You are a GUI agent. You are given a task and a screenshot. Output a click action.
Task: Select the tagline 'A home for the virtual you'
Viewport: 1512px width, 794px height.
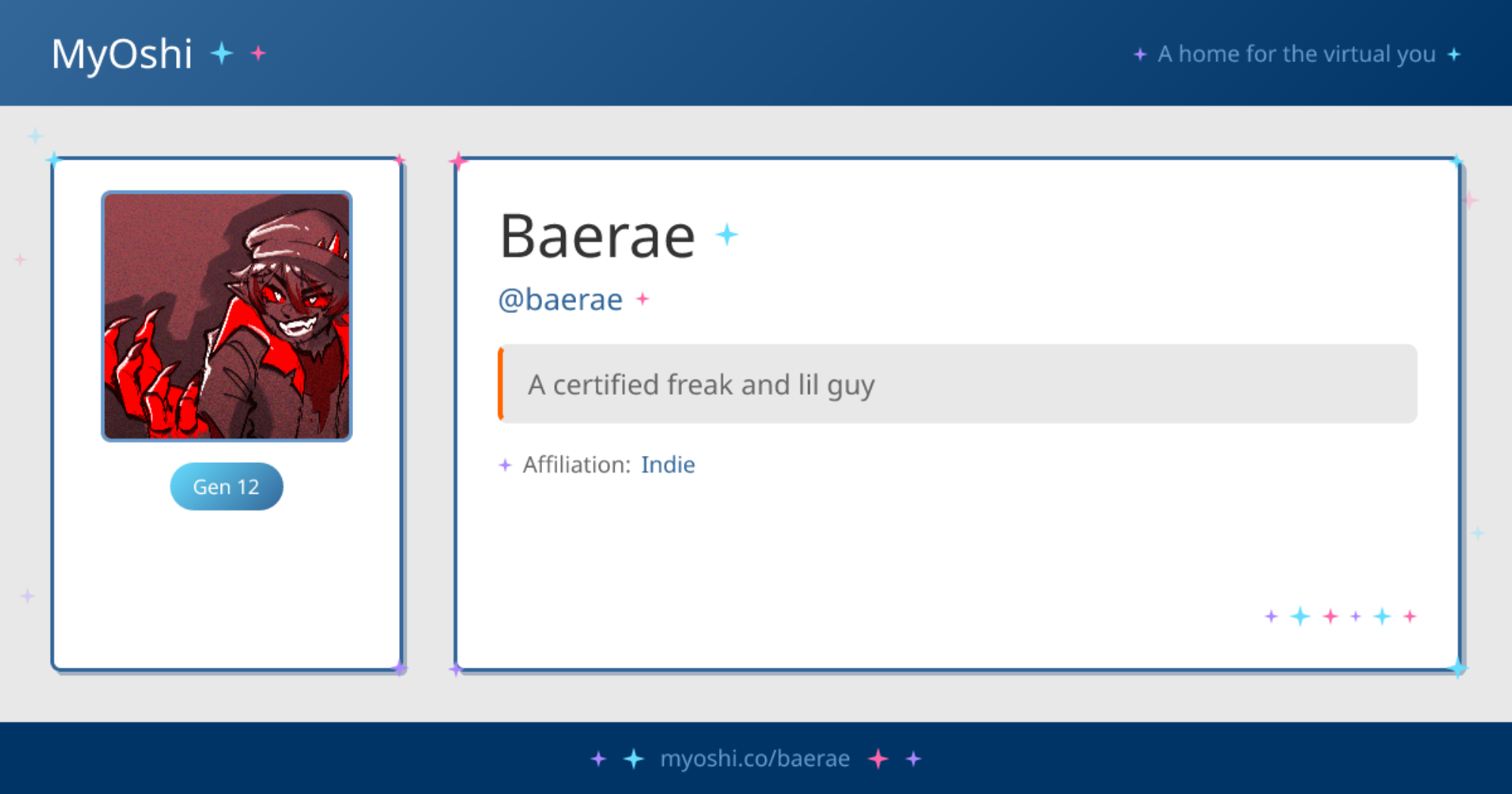1296,54
